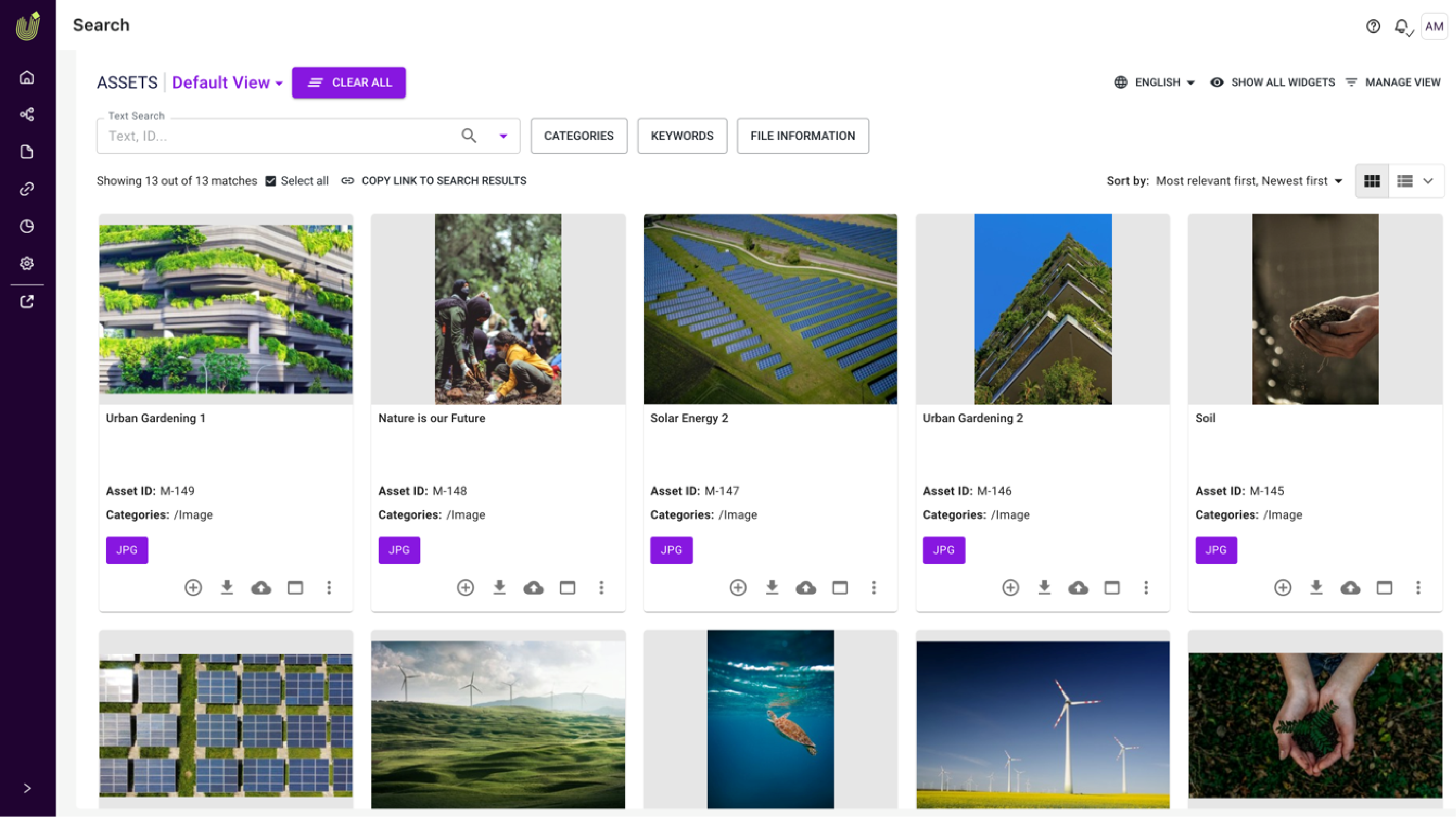This screenshot has height=817, width=1456.
Task: Open more options for Nature is our Future
Action: point(601,588)
